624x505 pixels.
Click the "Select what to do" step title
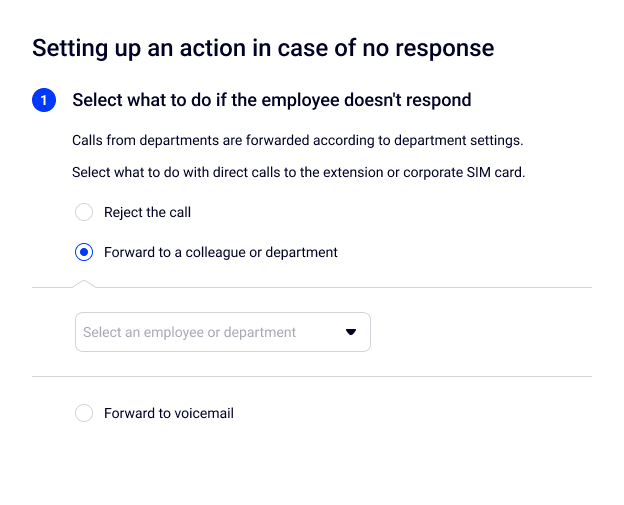click(x=271, y=100)
